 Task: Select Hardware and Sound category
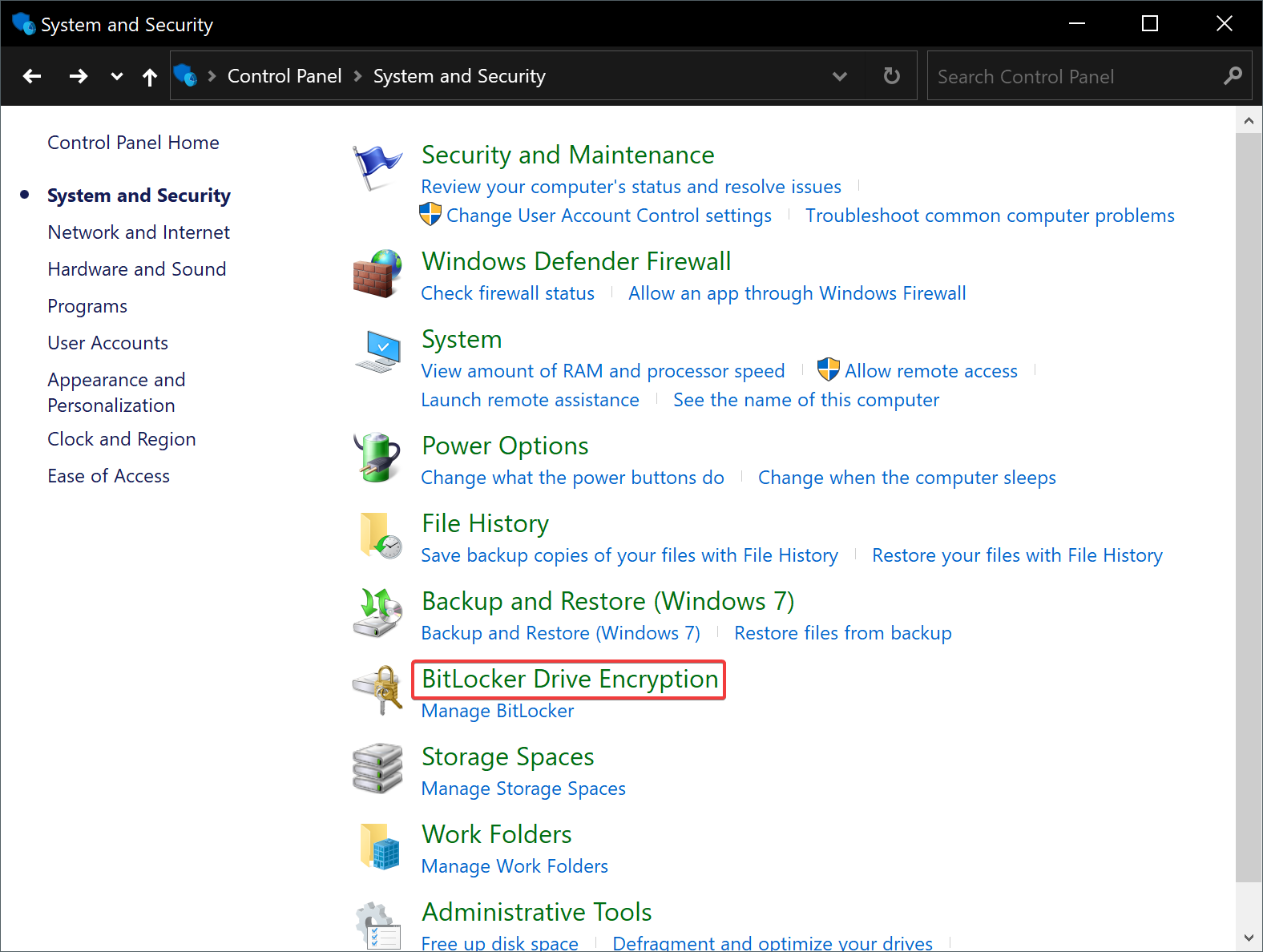(x=137, y=269)
